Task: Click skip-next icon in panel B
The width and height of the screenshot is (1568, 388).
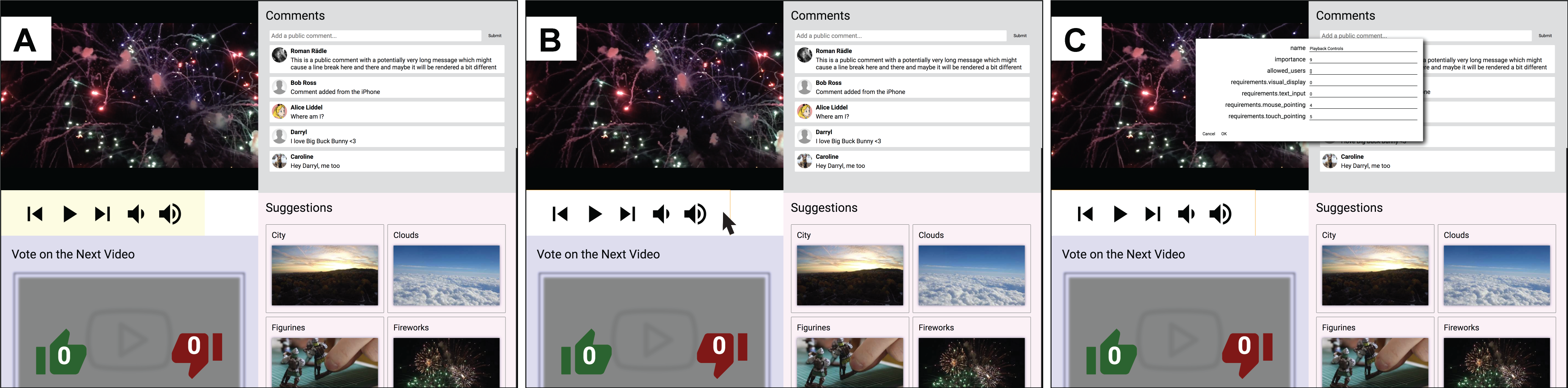Action: [x=628, y=214]
